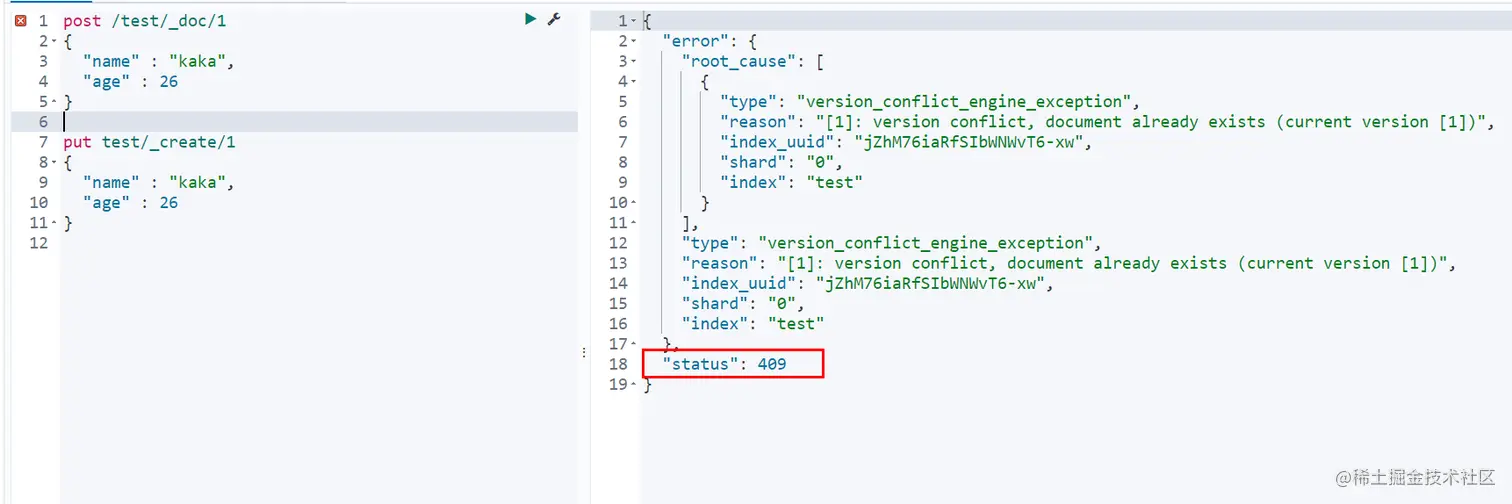1512x504 pixels.
Task: Click "name" : "kaka" on editor line 9
Action: tap(158, 182)
